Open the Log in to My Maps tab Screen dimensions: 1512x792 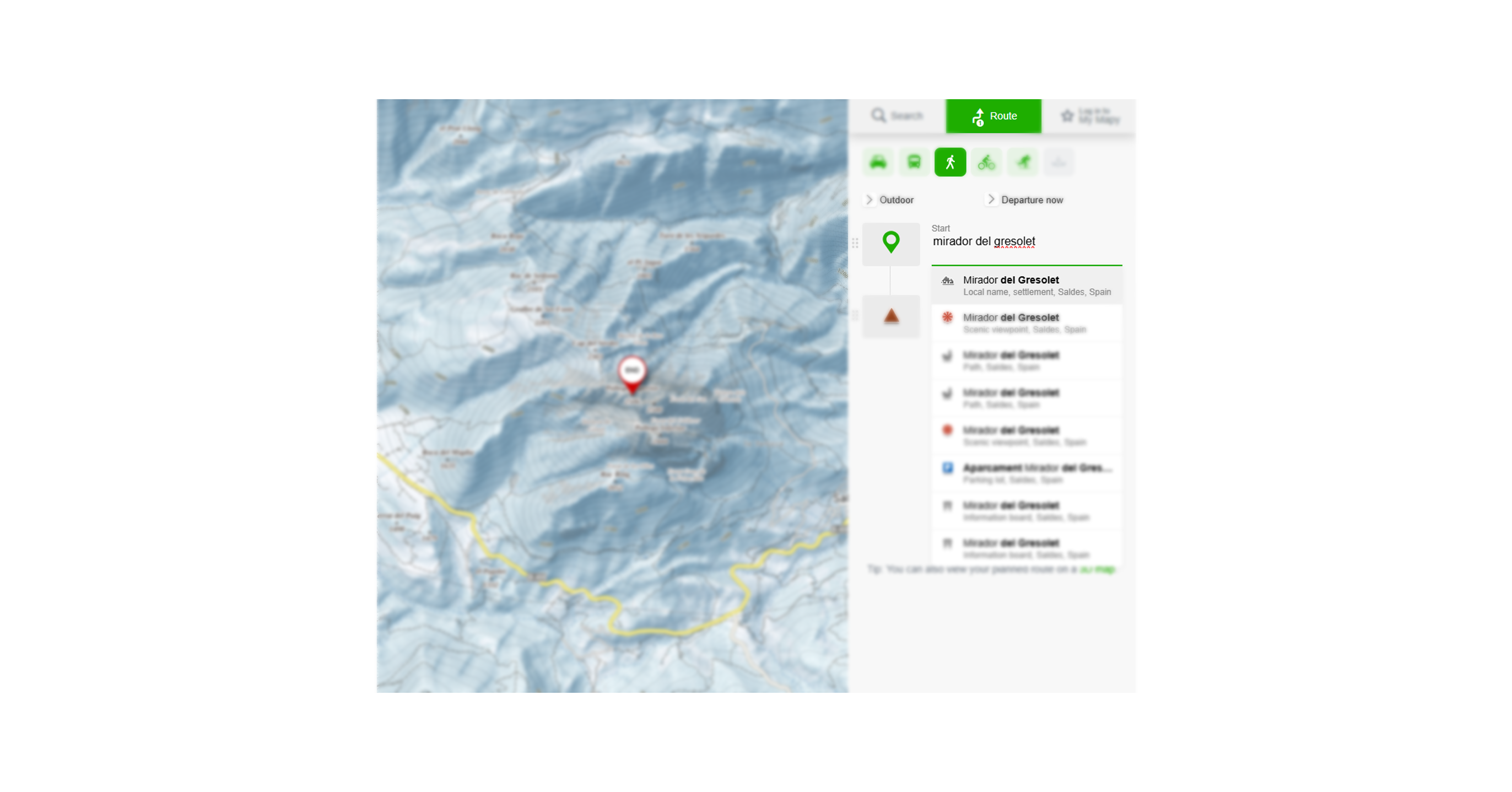[1089, 116]
